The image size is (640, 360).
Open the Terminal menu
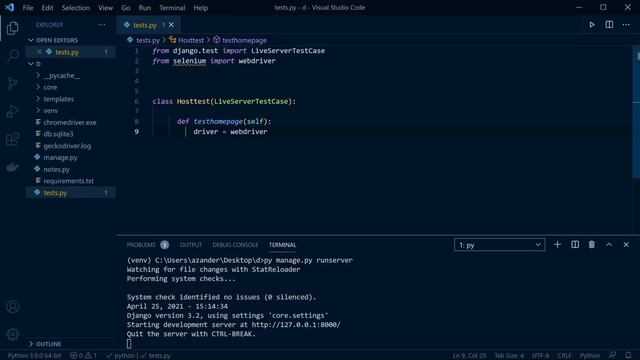coord(172,8)
